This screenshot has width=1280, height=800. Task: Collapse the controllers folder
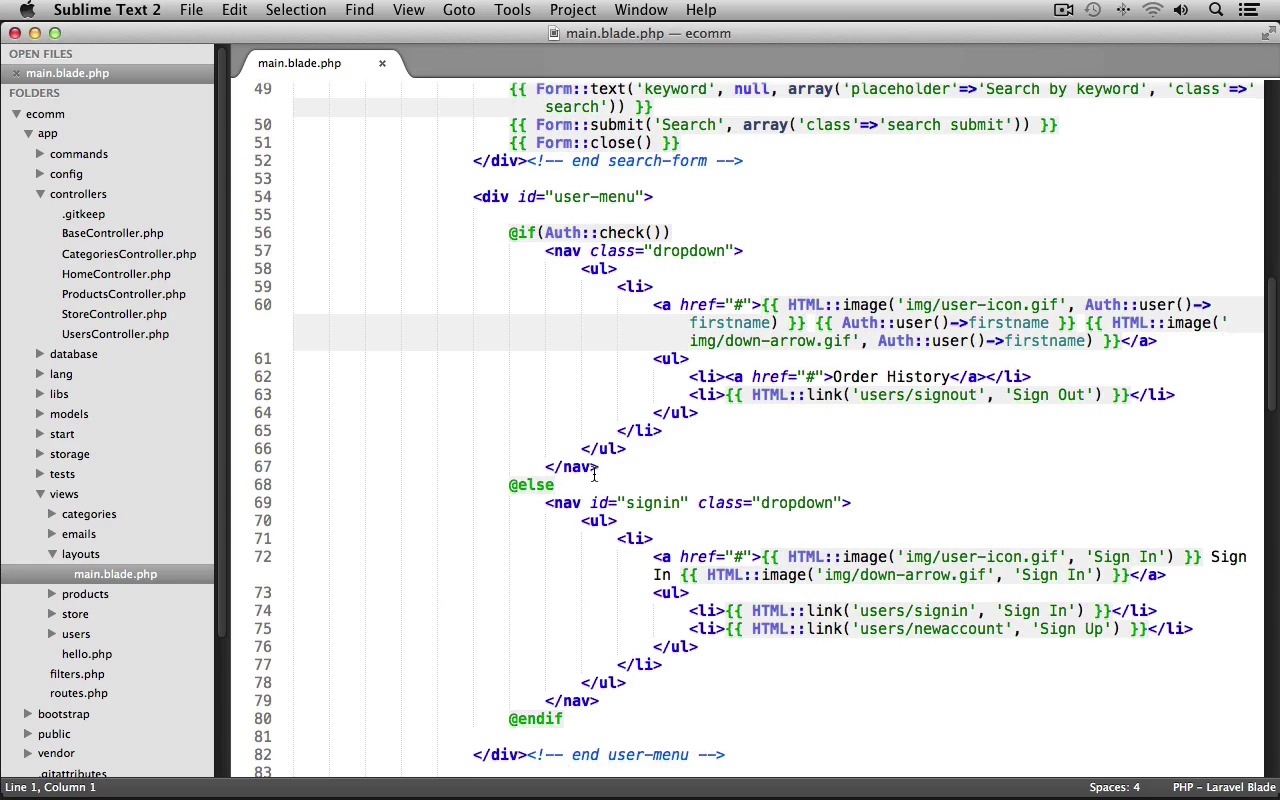point(40,194)
